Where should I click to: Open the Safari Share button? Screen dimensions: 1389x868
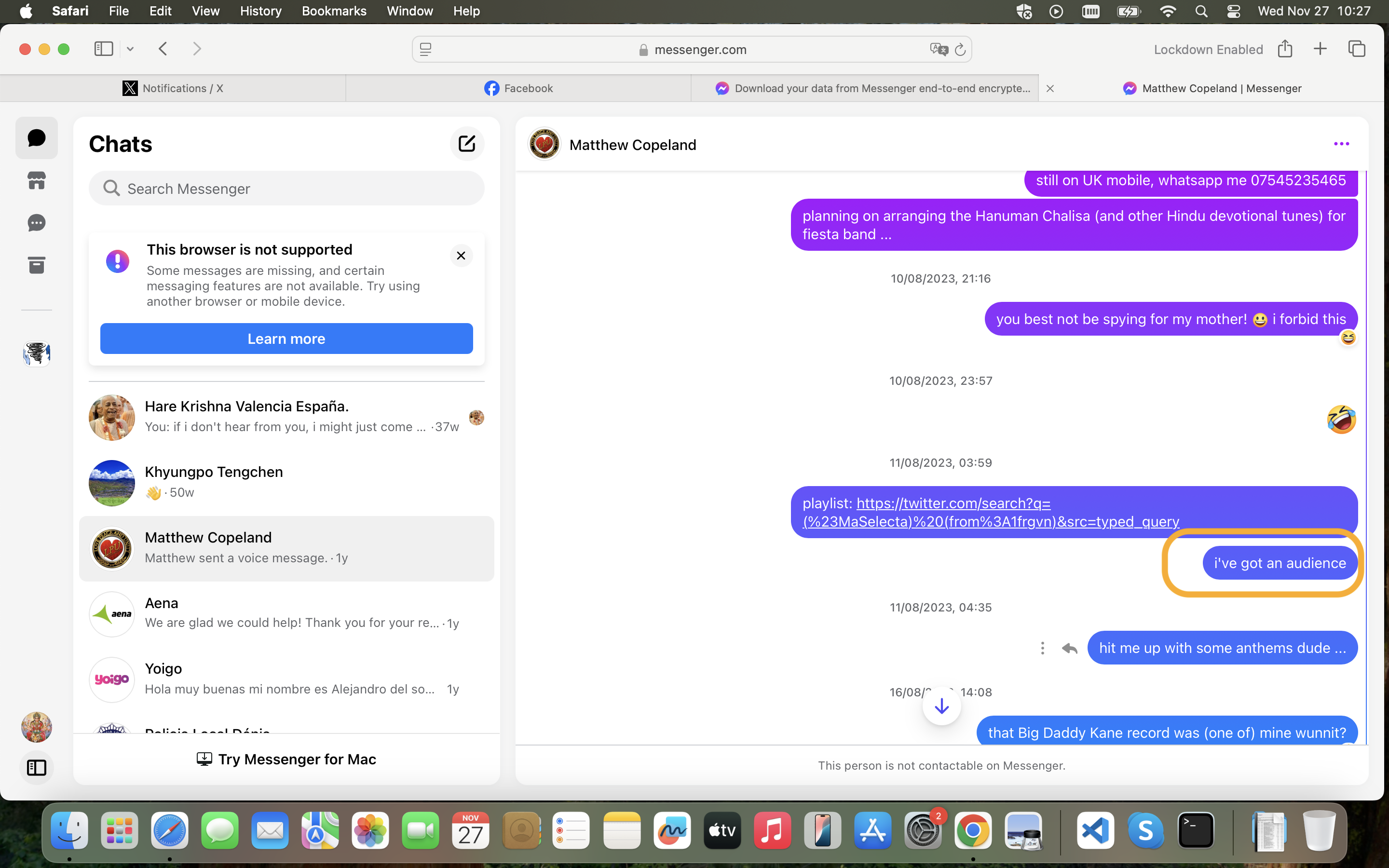1285,49
